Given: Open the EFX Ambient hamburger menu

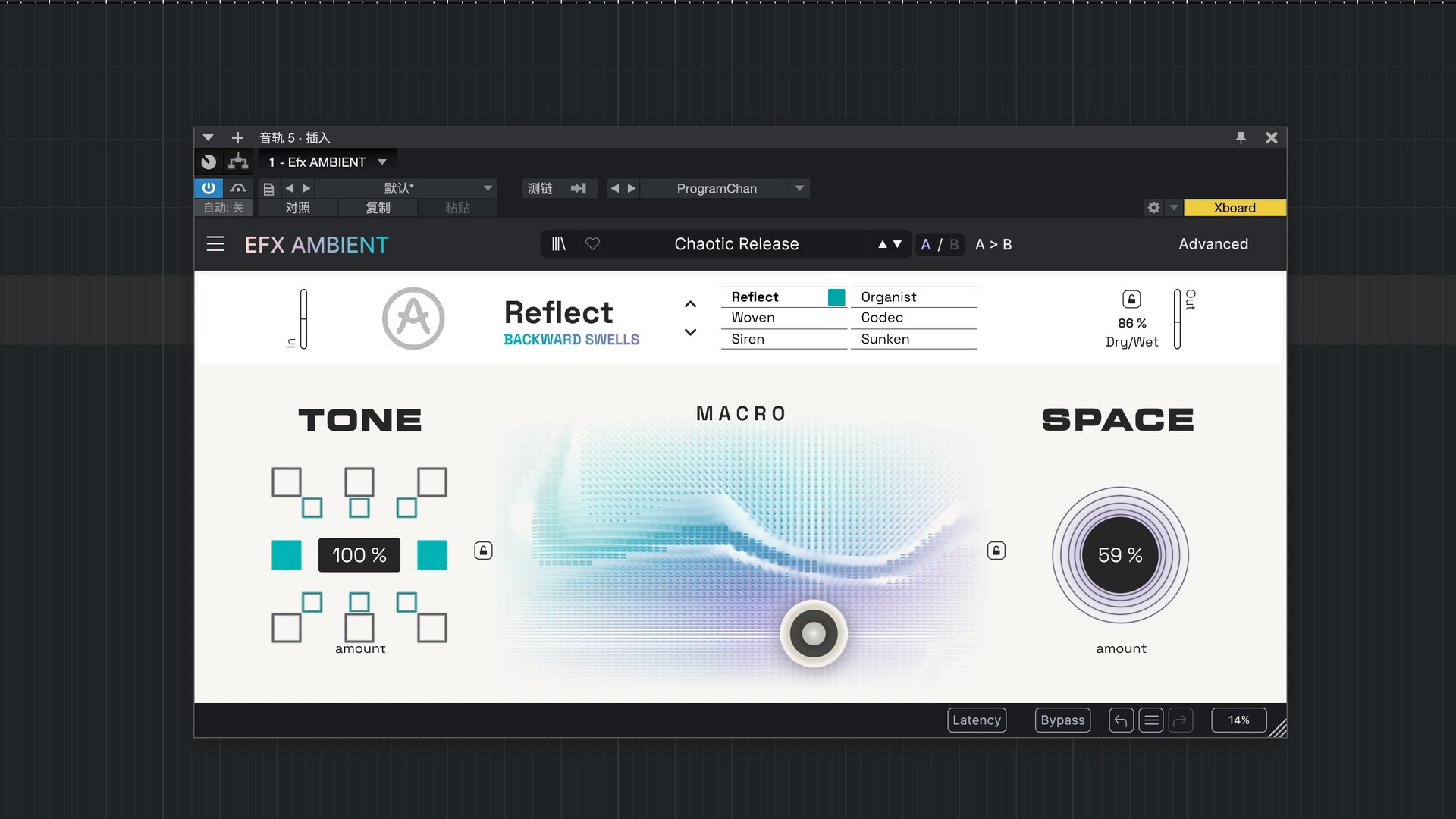Looking at the screenshot, I should [x=215, y=244].
